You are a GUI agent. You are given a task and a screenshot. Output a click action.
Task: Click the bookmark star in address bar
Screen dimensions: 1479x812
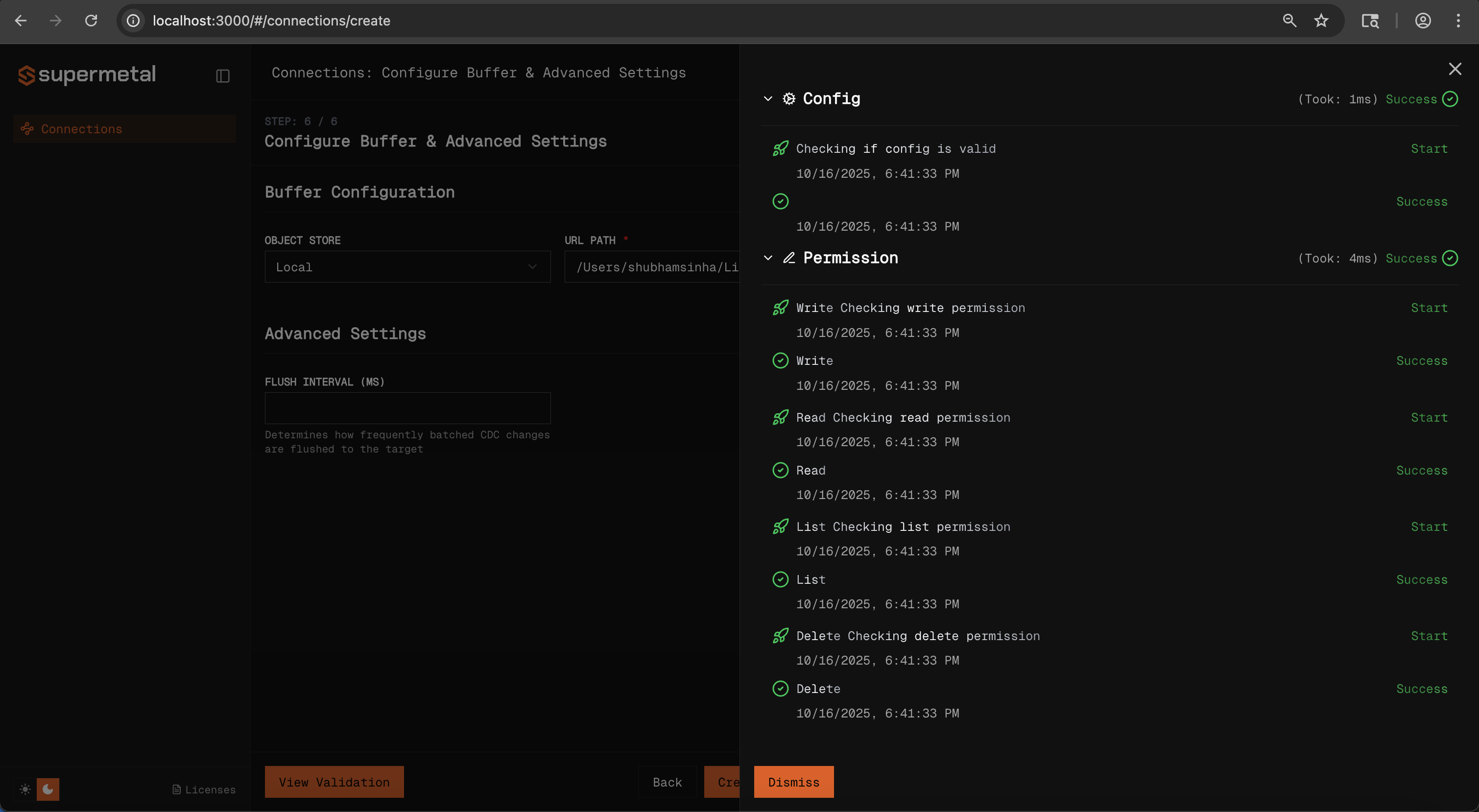(1320, 21)
